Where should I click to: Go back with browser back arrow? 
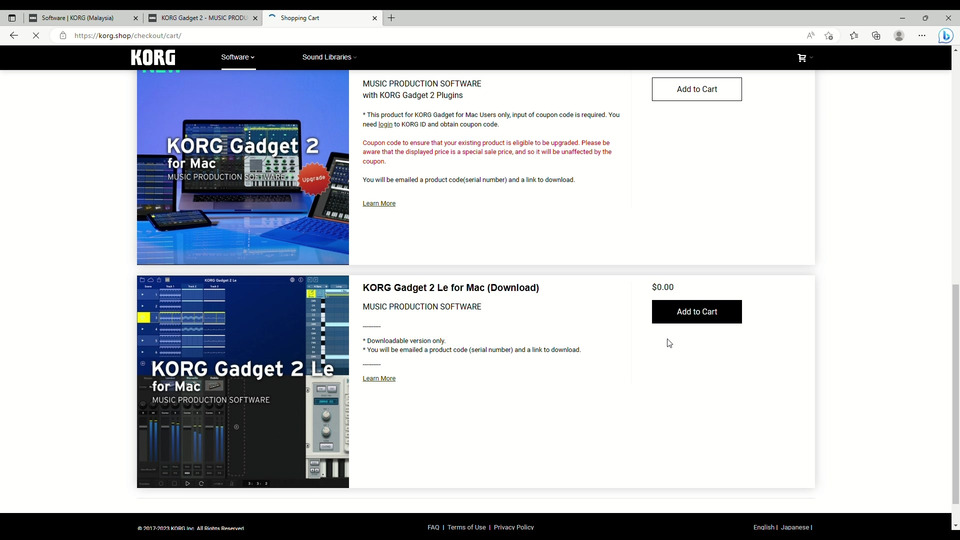pos(14,36)
